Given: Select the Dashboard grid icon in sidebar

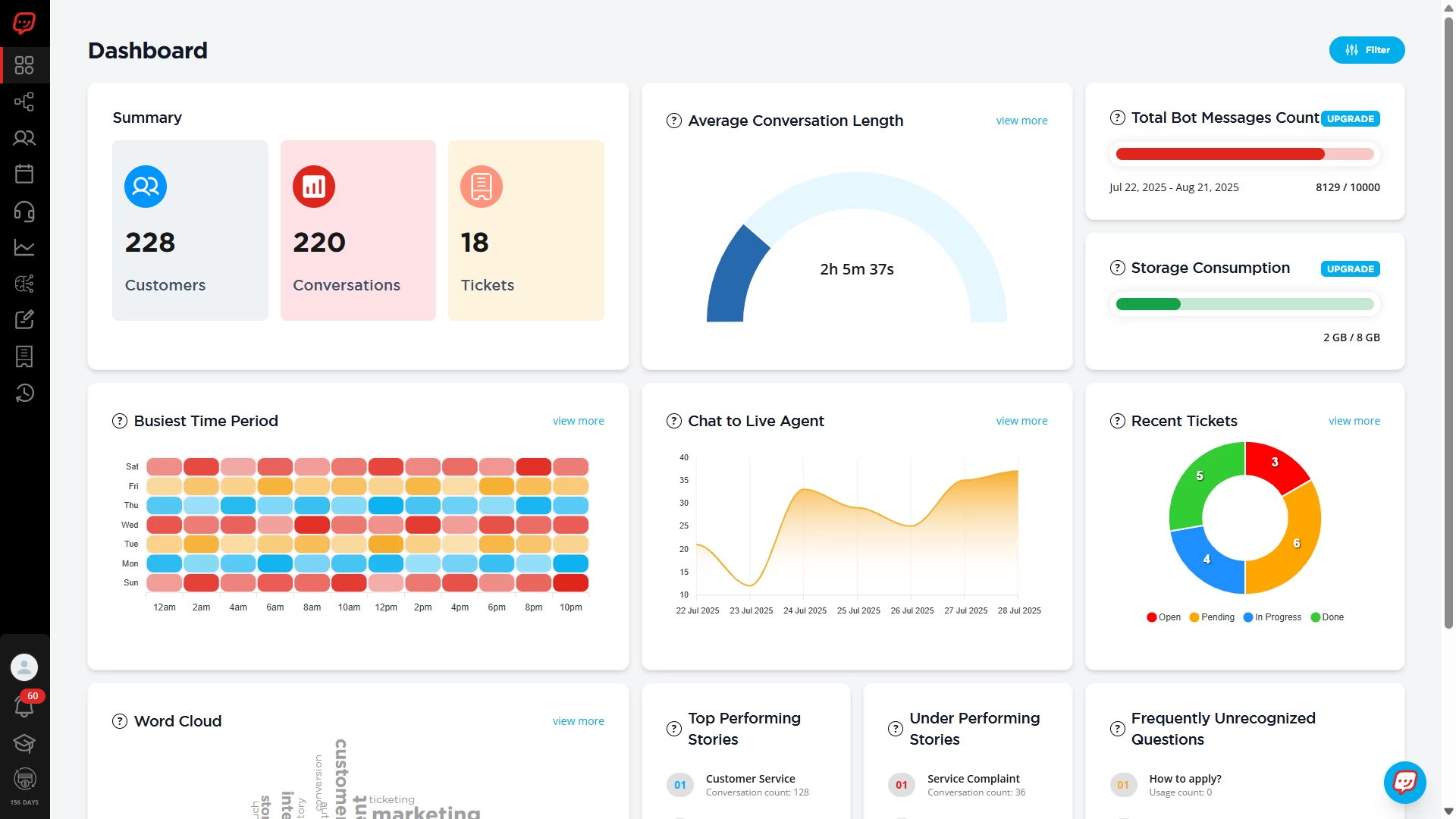Looking at the screenshot, I should 24,65.
